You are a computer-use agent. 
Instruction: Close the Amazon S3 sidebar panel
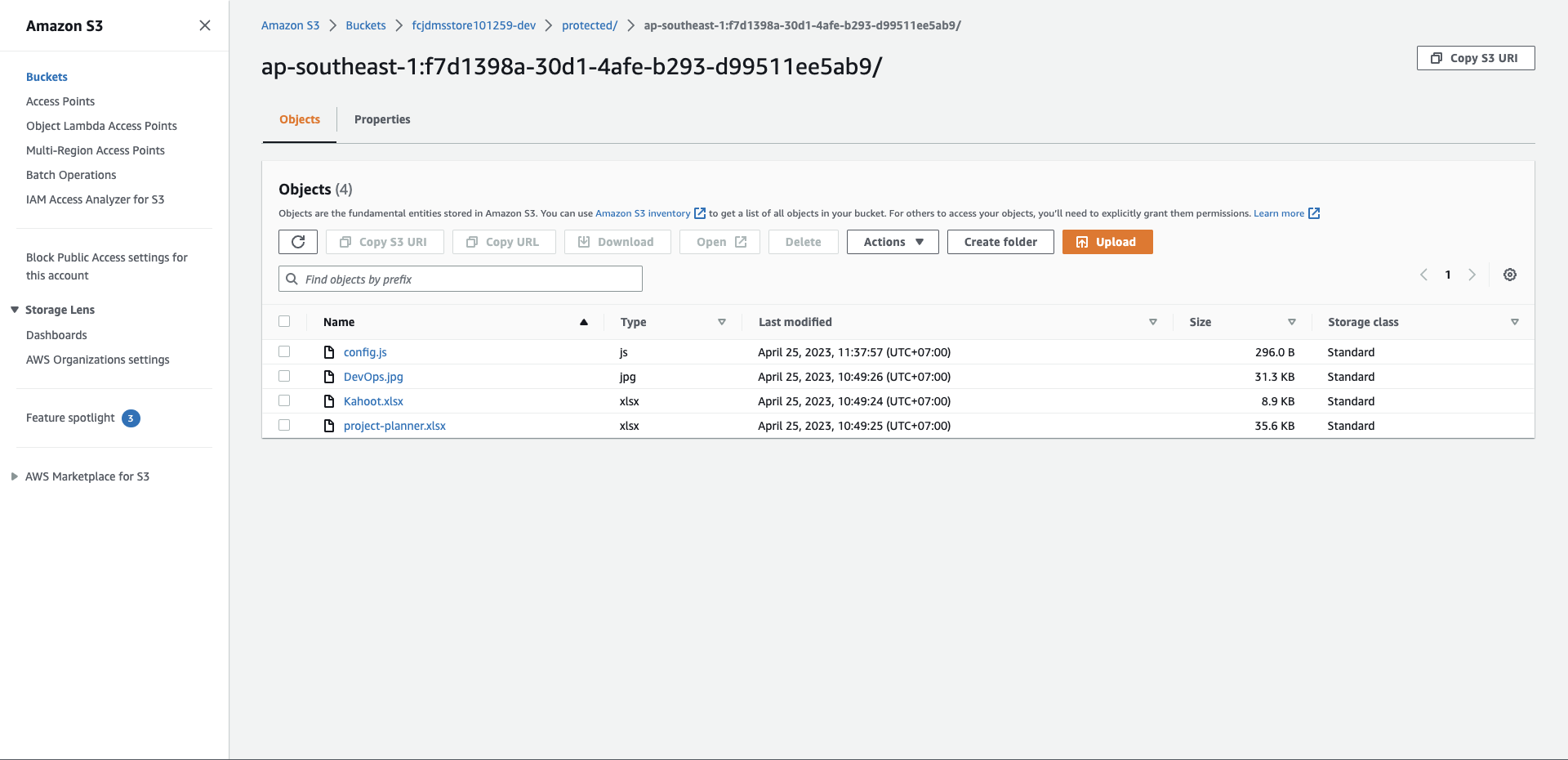[205, 25]
